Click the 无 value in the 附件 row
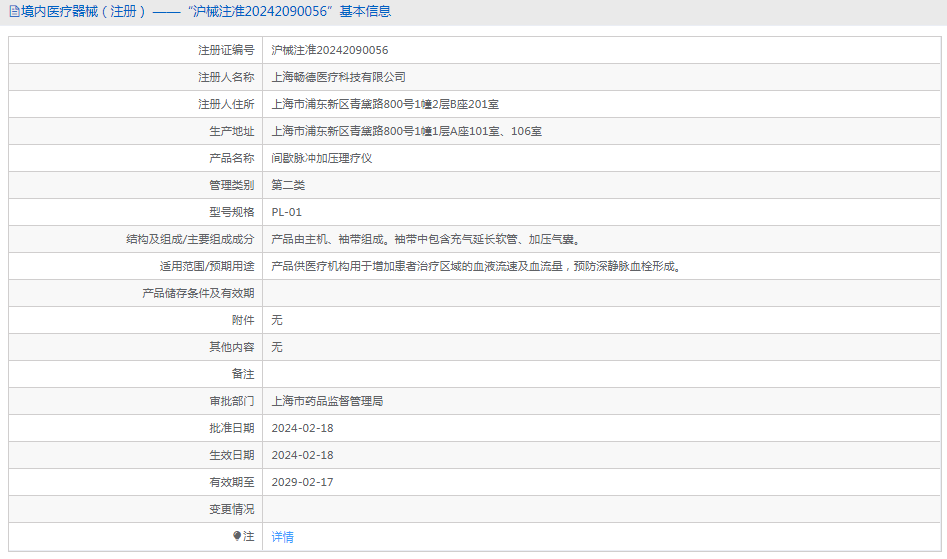The image size is (947, 559). click(277, 320)
